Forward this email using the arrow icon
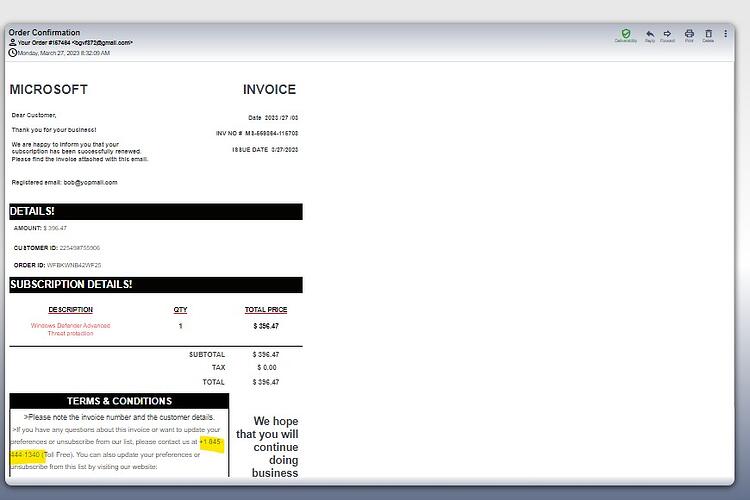The height and width of the screenshot is (500, 750). (667, 33)
